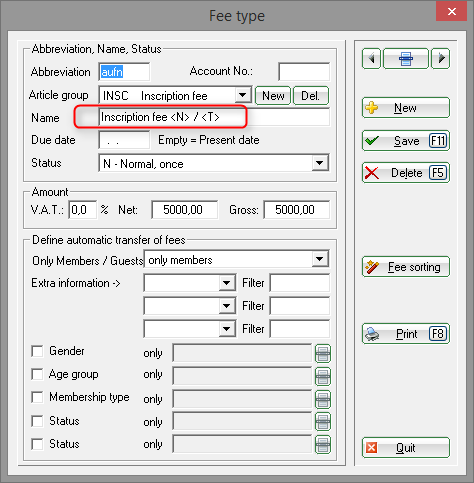Print the fee type with F8 button

(406, 334)
